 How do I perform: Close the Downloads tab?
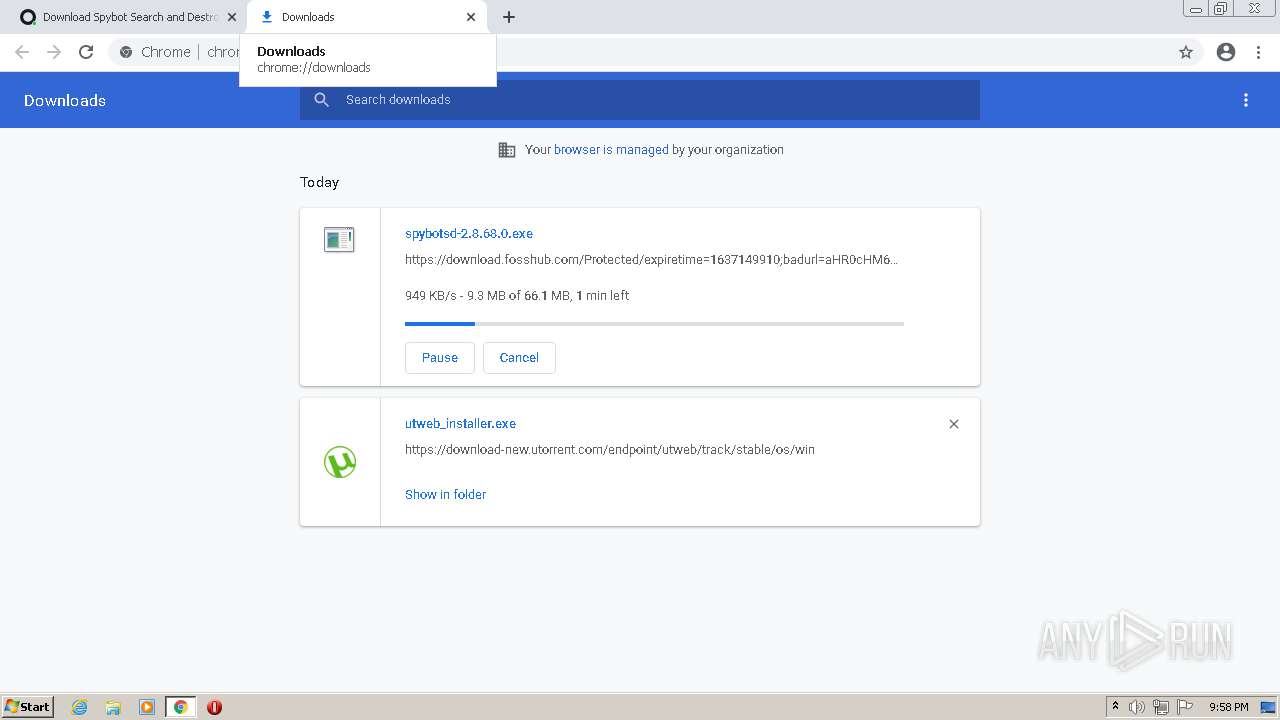[x=471, y=17]
